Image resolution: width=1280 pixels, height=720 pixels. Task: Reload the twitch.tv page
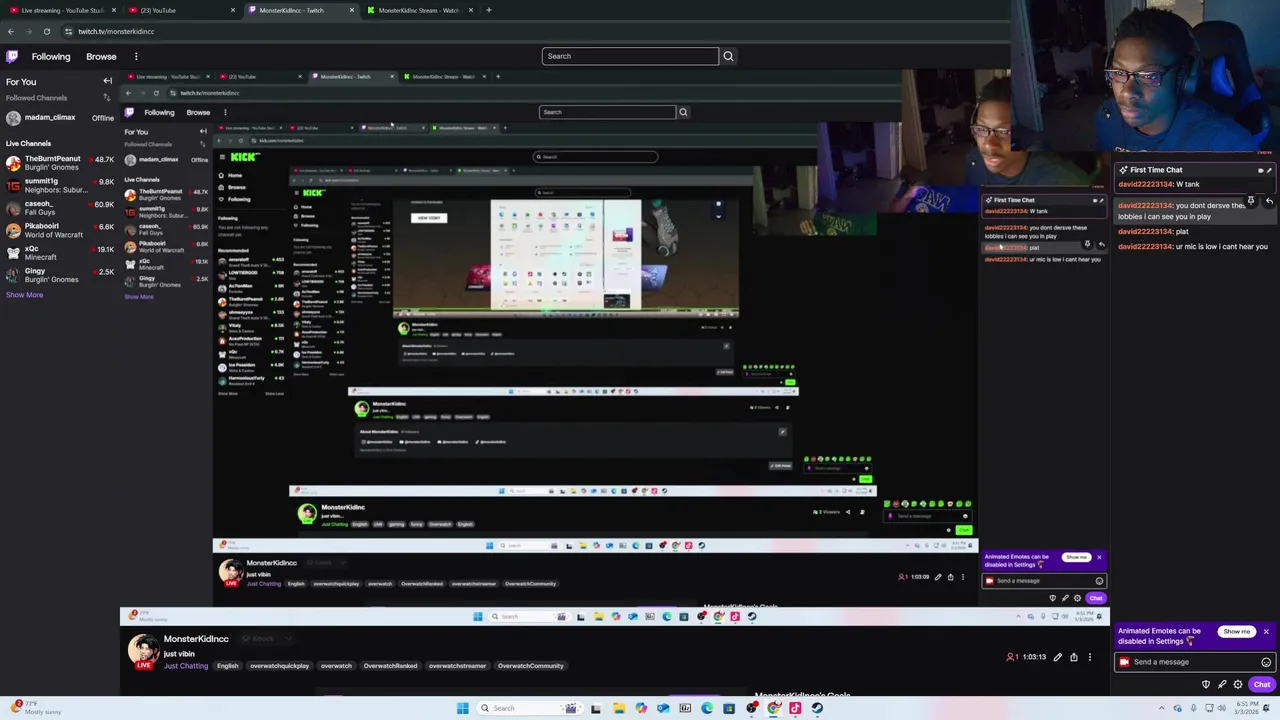click(46, 31)
